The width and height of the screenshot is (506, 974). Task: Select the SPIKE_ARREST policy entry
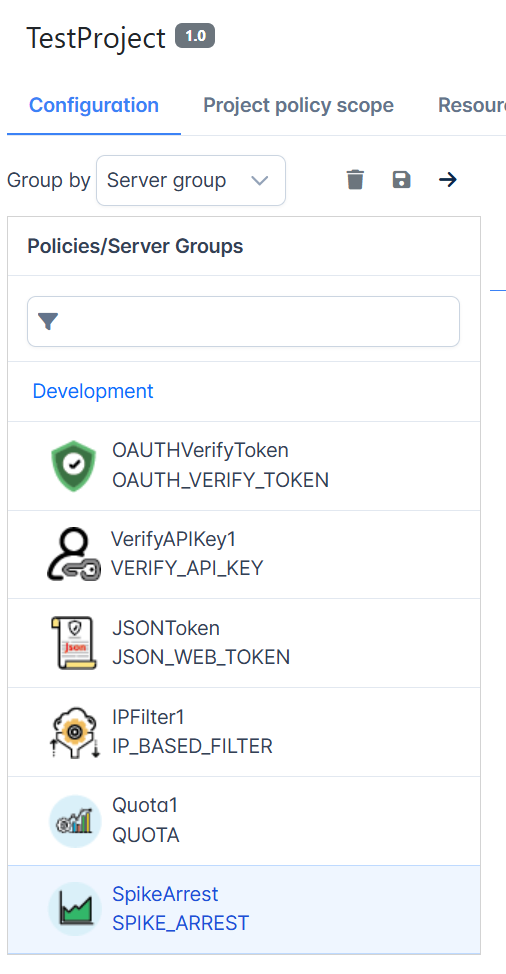244,909
